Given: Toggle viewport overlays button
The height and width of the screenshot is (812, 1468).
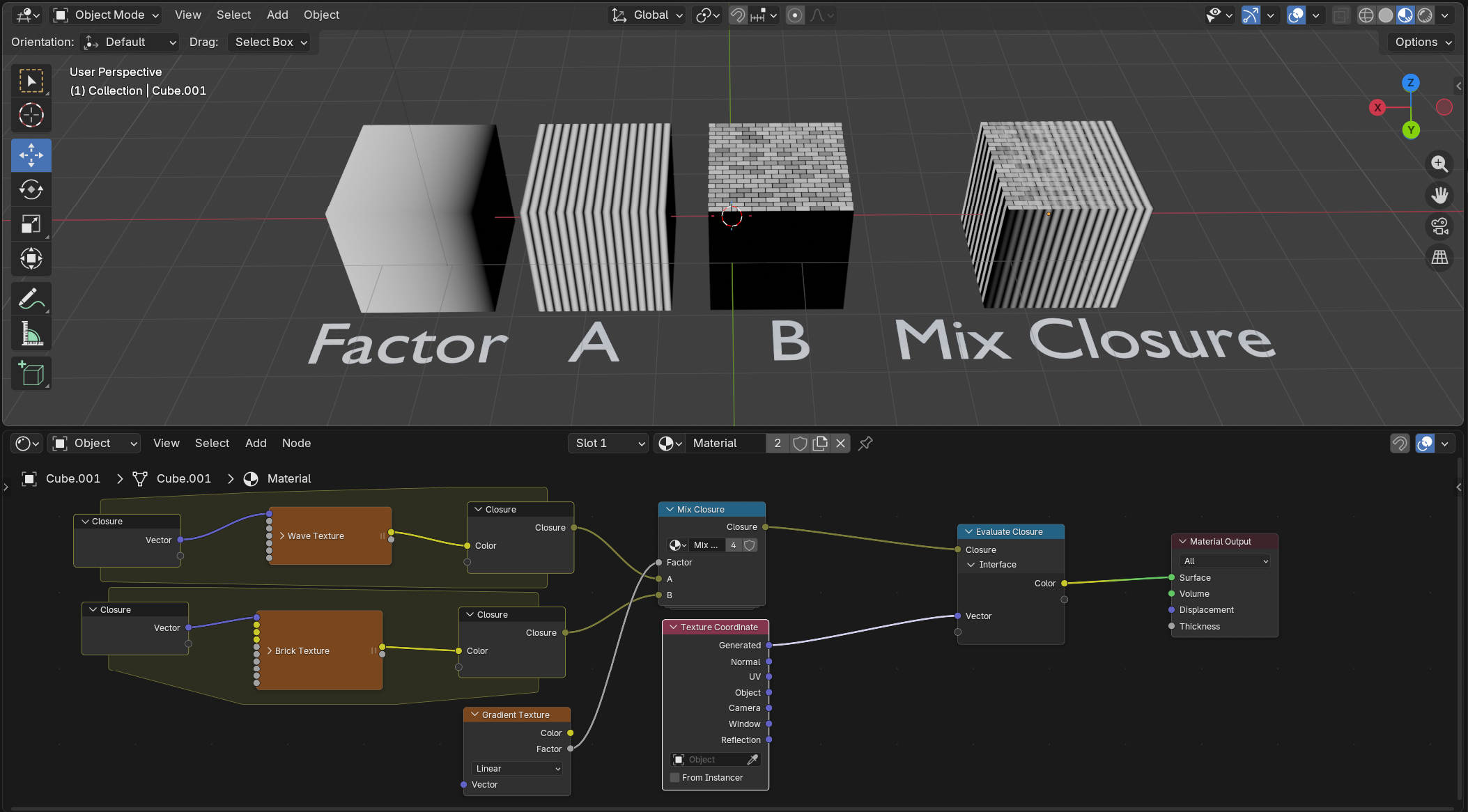Looking at the screenshot, I should point(1296,15).
